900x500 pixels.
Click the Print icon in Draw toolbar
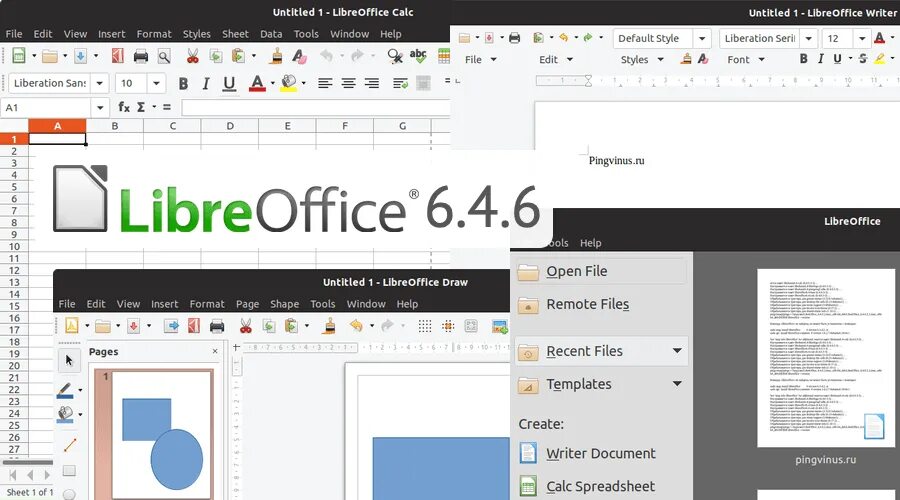(217, 326)
